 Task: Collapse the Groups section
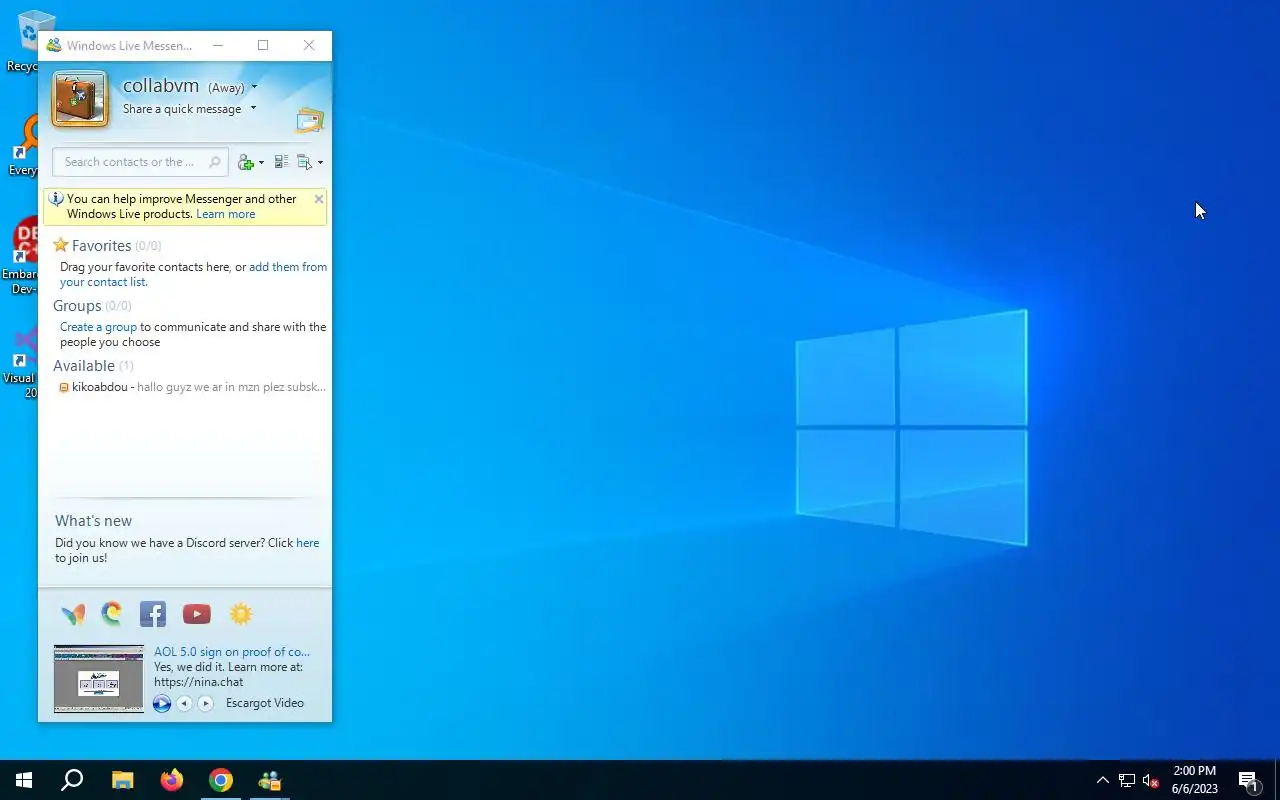pyautogui.click(x=77, y=306)
